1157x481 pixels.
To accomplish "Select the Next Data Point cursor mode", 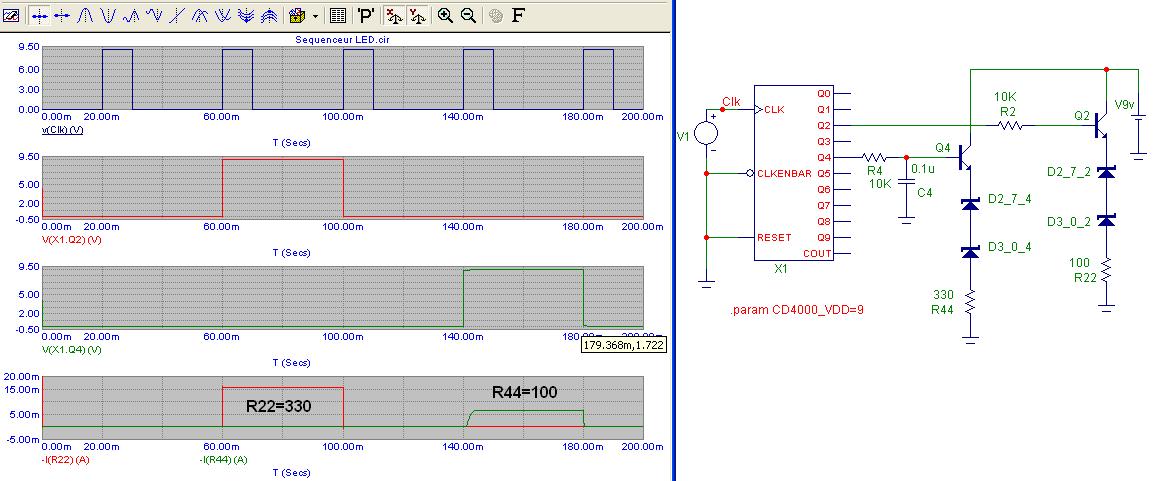I will (x=39, y=15).
